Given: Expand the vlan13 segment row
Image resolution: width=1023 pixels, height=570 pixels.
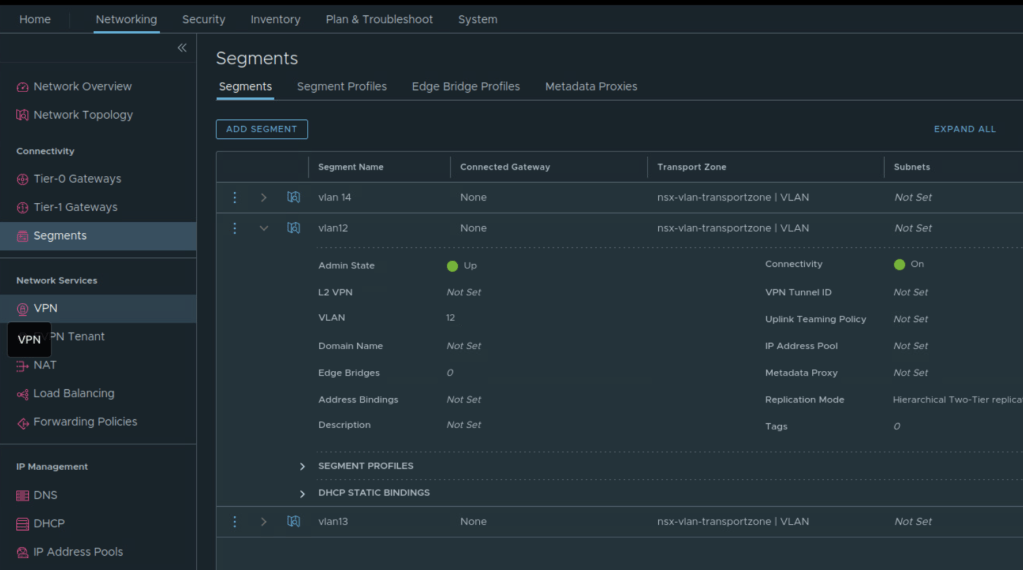Looking at the screenshot, I should pyautogui.click(x=264, y=522).
